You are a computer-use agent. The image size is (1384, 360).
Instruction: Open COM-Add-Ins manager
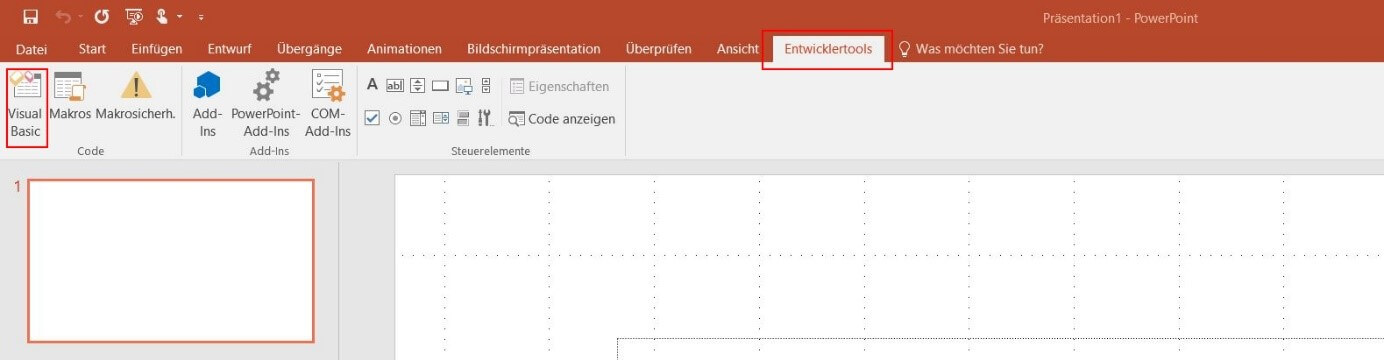328,104
